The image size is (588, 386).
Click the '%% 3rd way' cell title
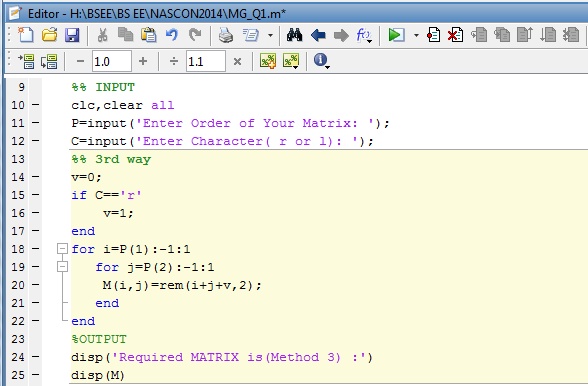(x=111, y=159)
